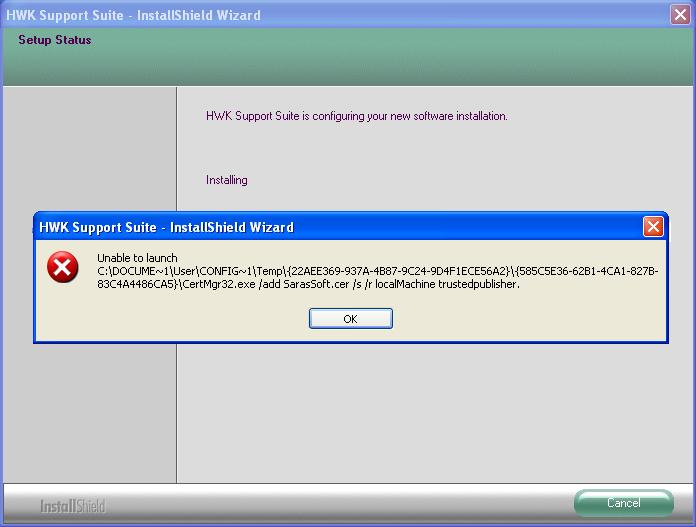Click the CertMgr32.exe command line text
The width and height of the screenshot is (696, 527).
(x=308, y=284)
